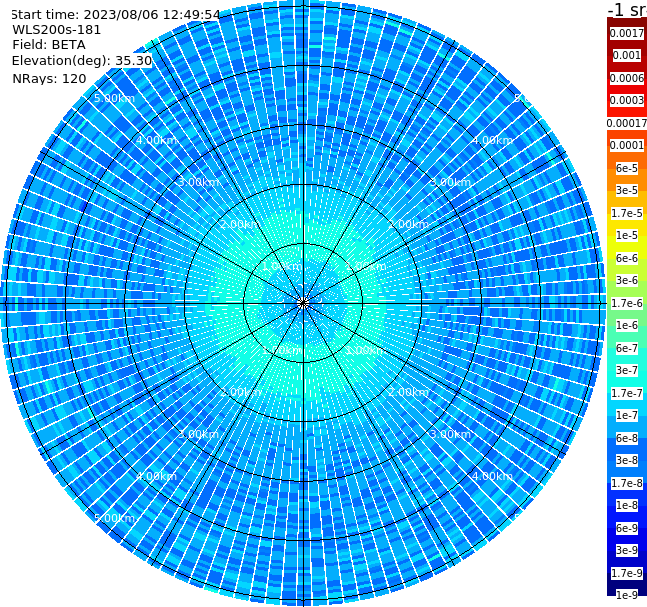Select the 6e-7 colorbar label
The width and height of the screenshot is (647, 607).
tap(627, 348)
